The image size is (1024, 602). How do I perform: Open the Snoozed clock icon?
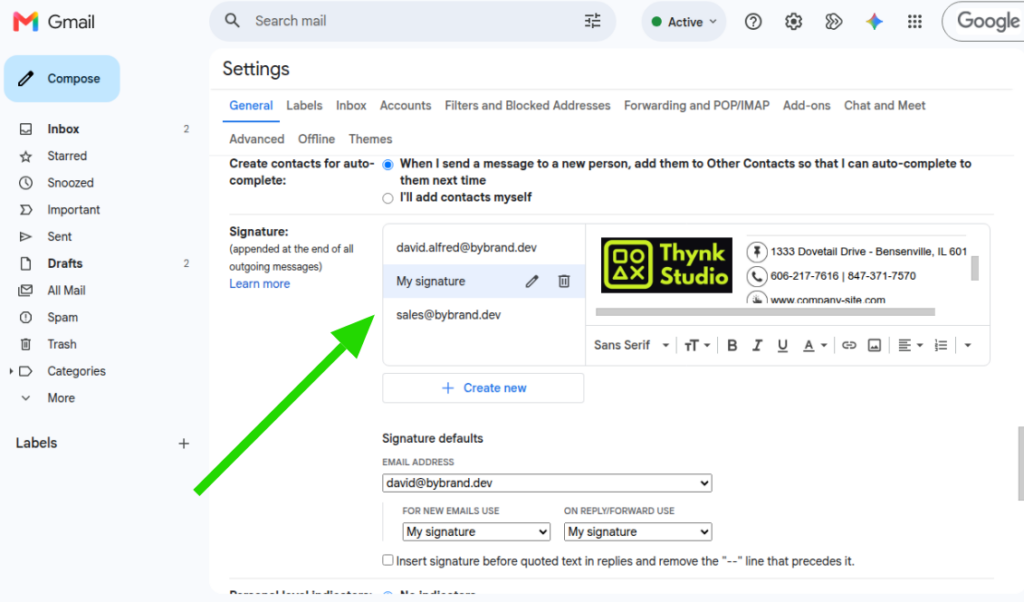(25, 183)
